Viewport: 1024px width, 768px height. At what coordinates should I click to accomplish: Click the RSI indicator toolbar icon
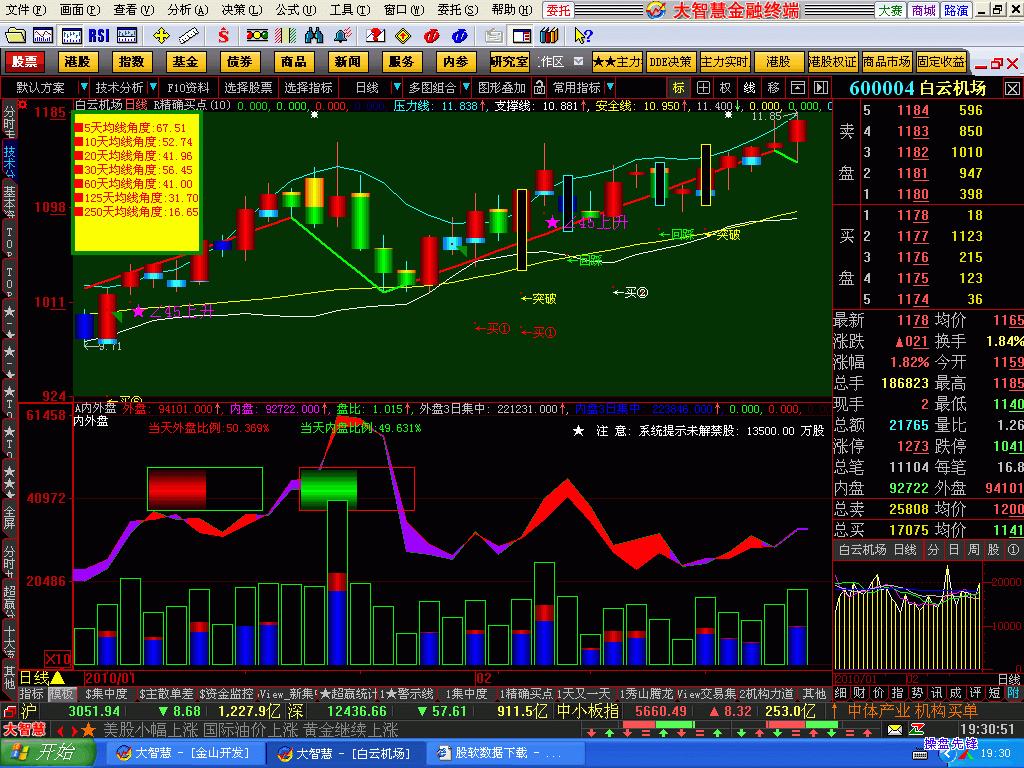click(x=99, y=36)
